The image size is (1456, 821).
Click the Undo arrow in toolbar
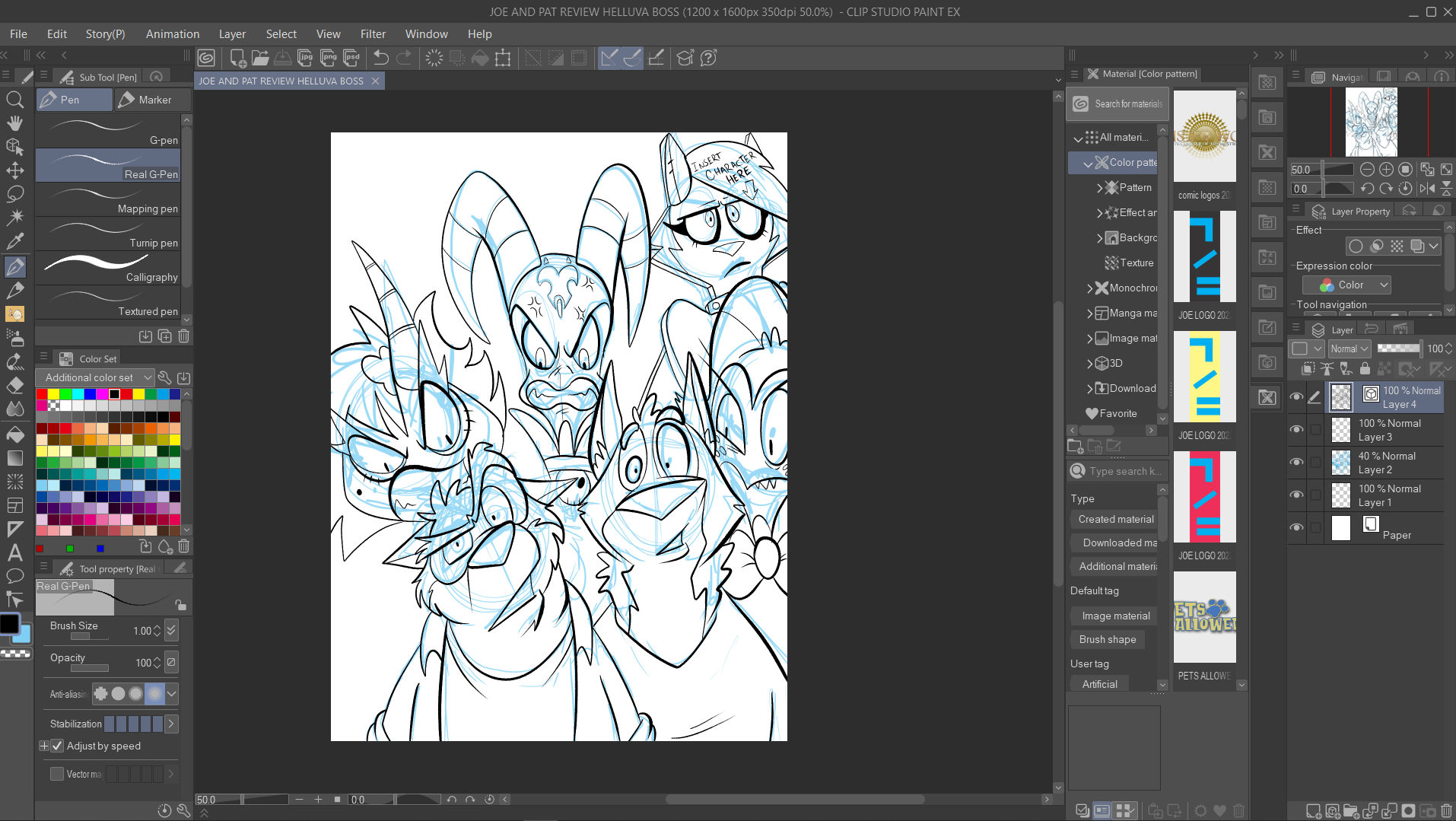tap(381, 58)
